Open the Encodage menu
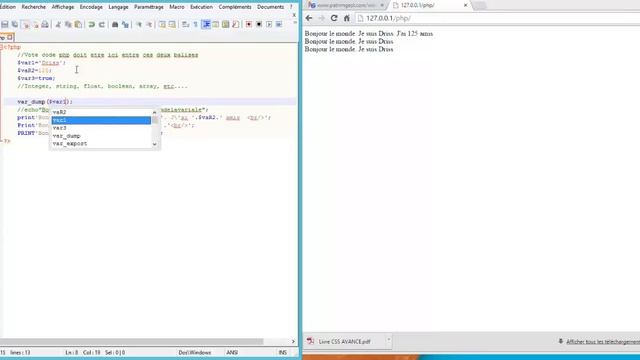This screenshot has height=360, width=640. [x=91, y=7]
